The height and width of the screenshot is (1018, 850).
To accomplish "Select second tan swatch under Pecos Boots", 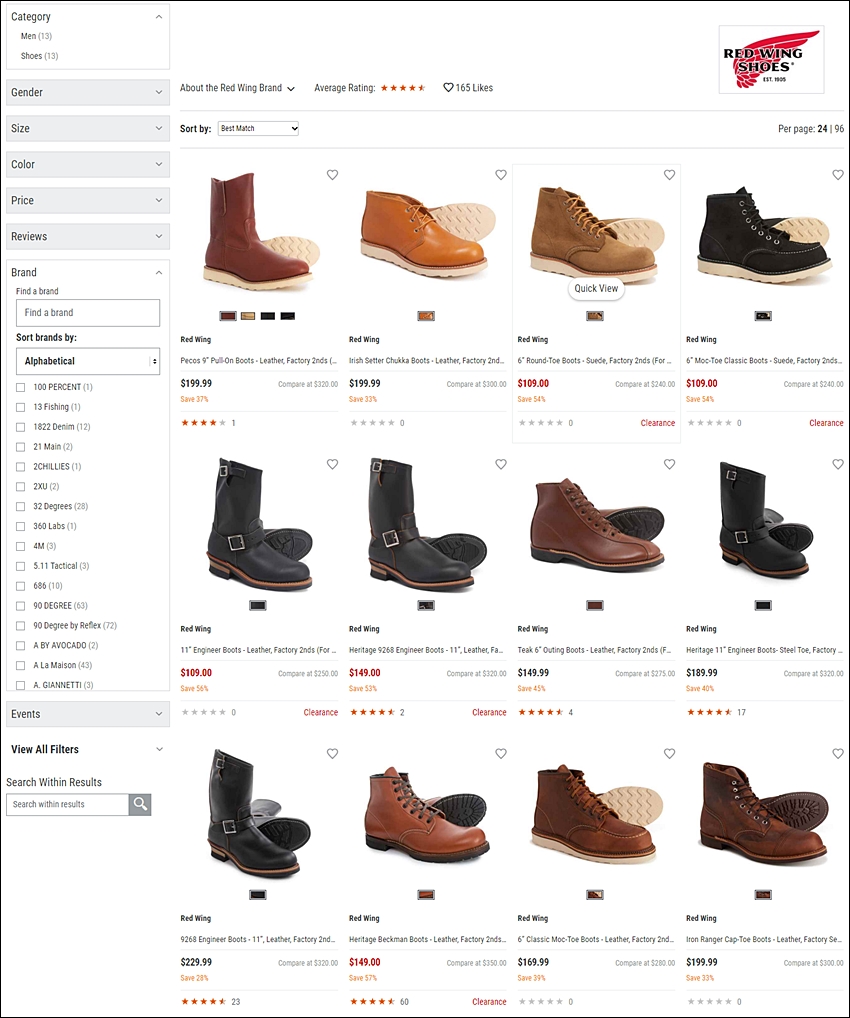I will (x=248, y=316).
